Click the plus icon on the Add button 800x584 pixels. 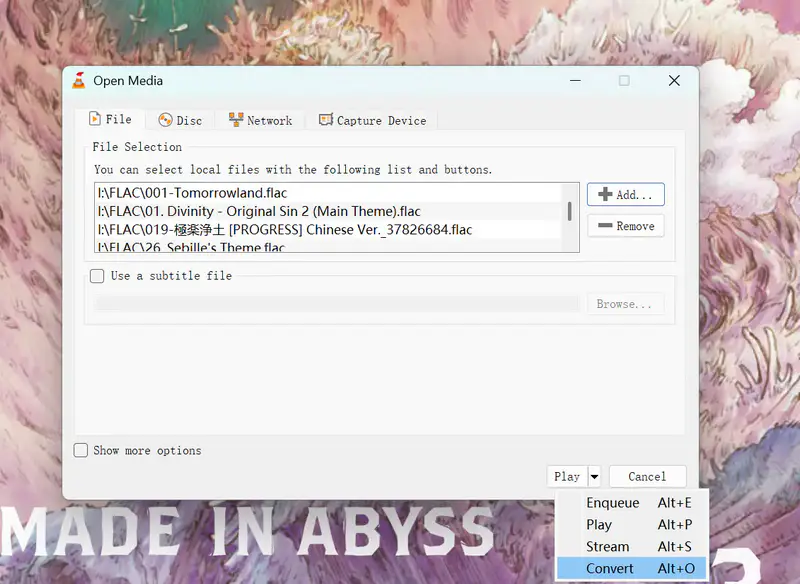coord(606,194)
